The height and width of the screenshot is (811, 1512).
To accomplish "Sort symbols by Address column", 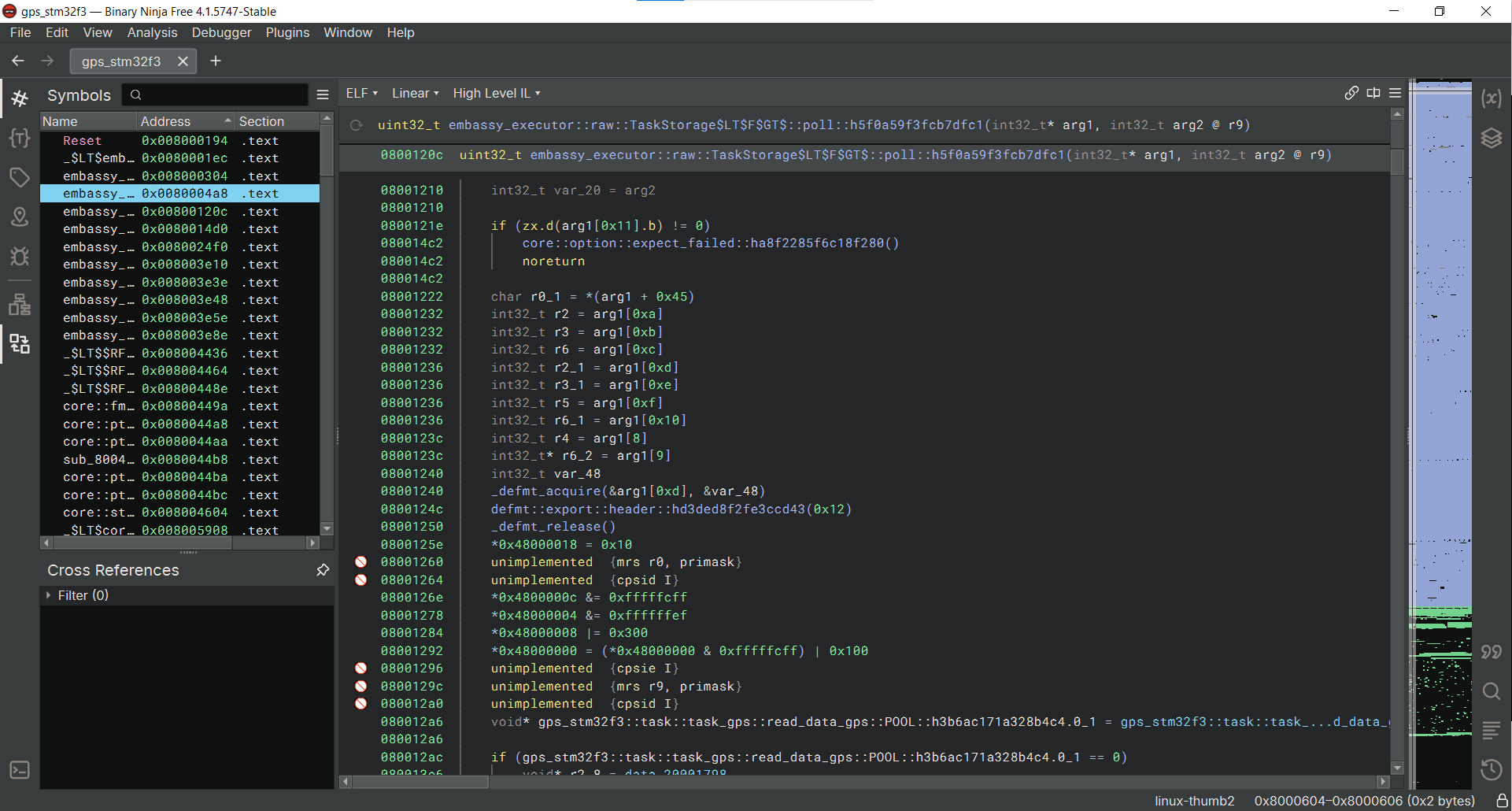I will pos(186,121).
